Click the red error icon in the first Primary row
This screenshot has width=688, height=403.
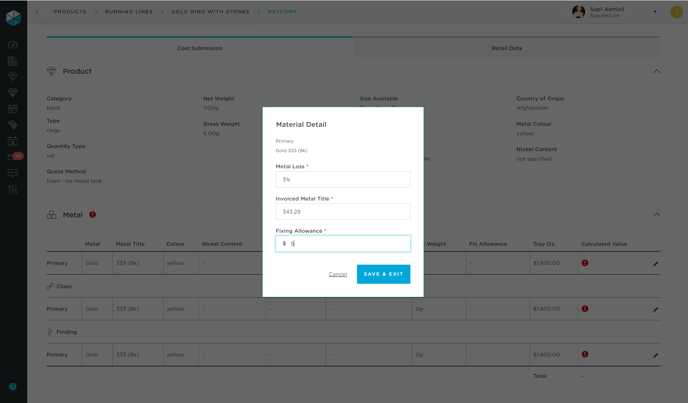point(585,263)
